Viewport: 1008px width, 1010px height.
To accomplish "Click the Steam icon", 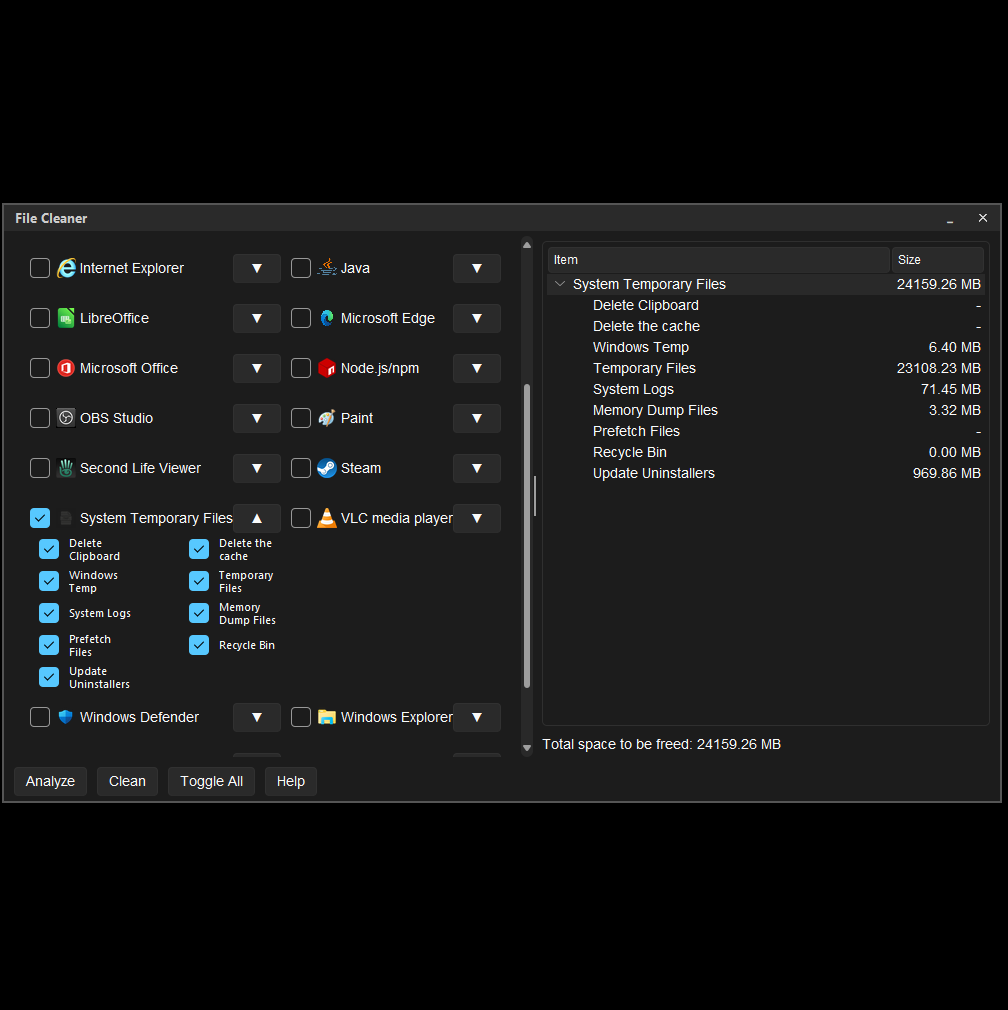I will point(327,468).
